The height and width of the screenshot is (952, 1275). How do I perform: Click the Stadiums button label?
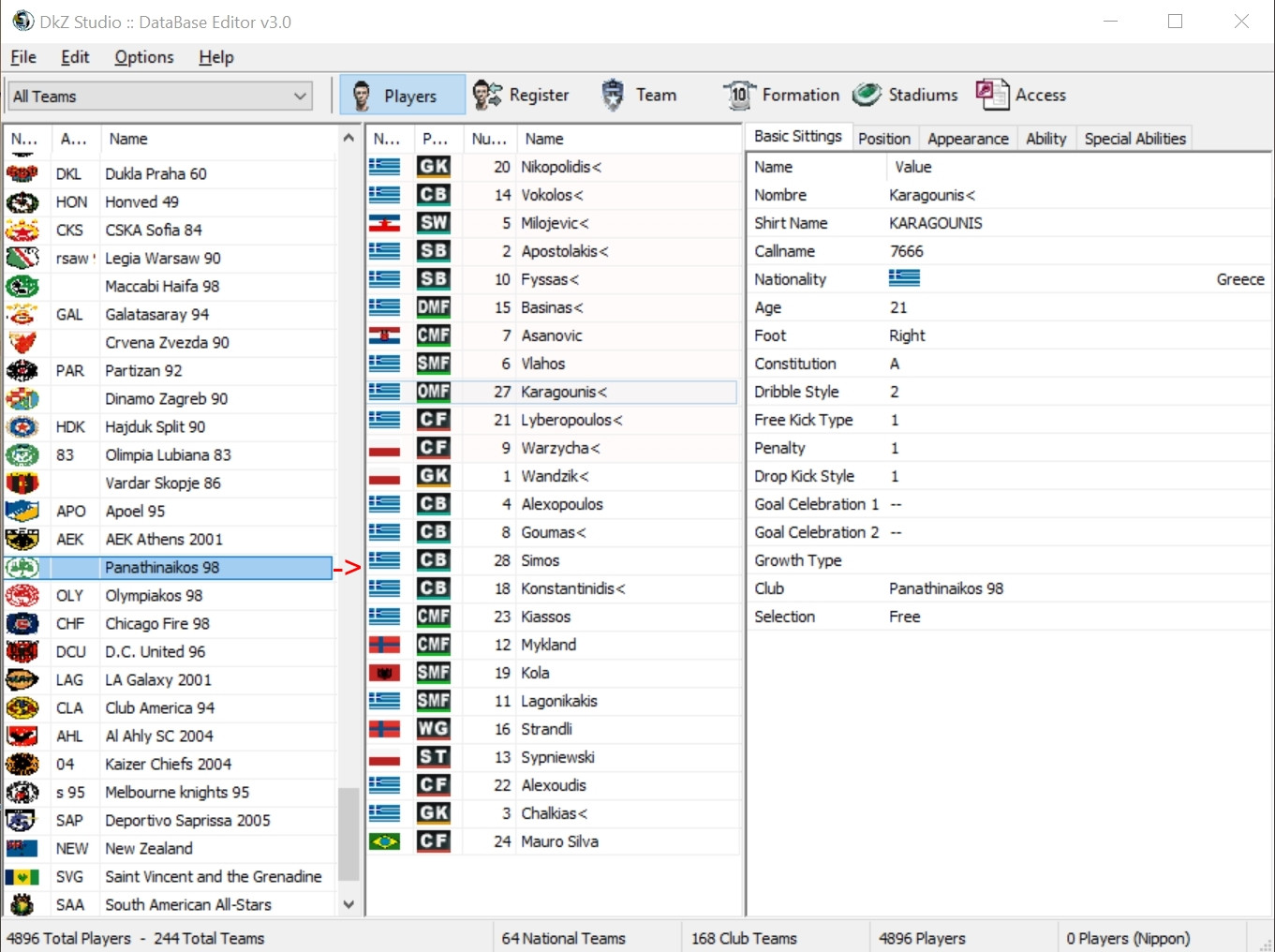[924, 95]
